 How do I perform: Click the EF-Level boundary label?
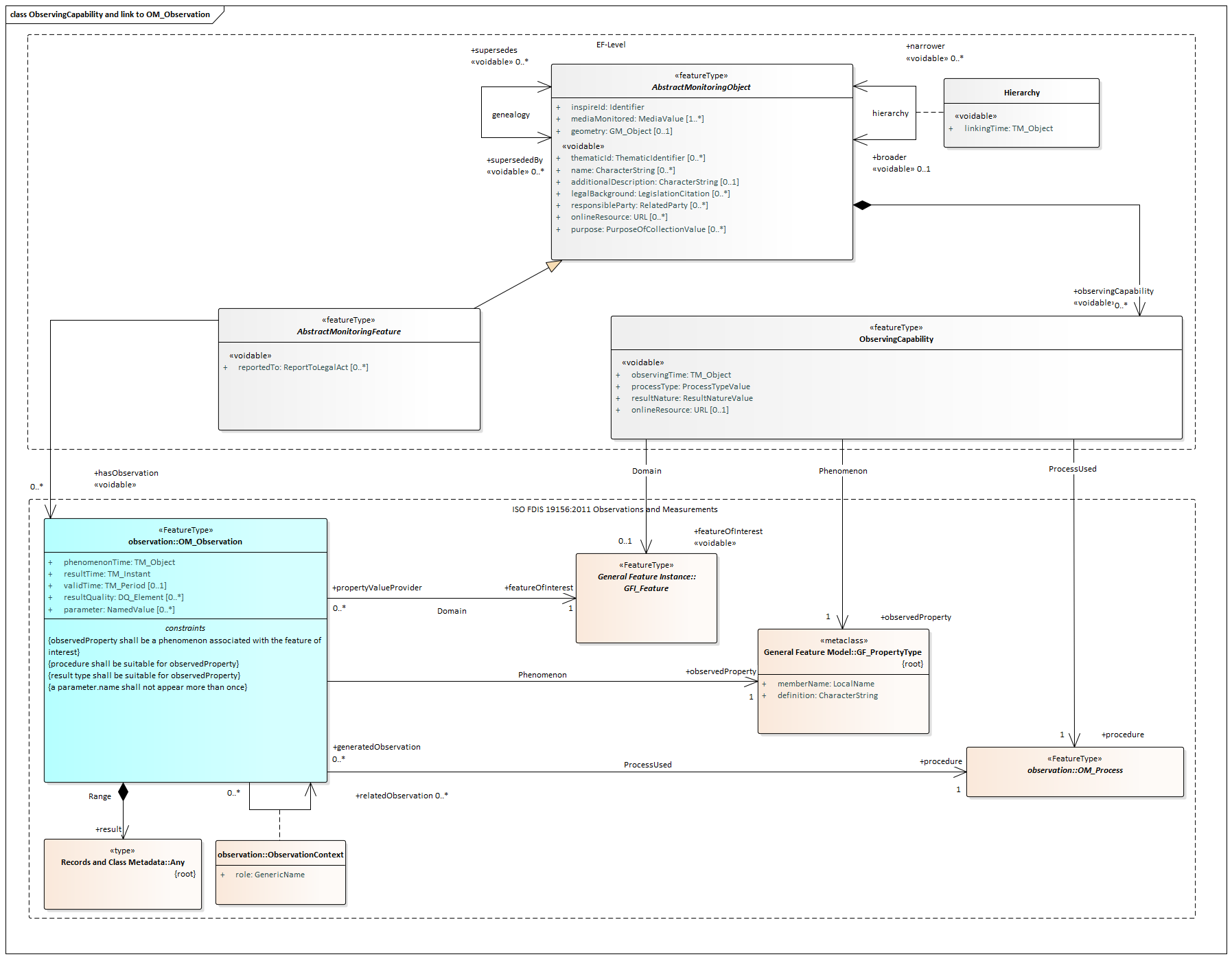[x=611, y=45]
